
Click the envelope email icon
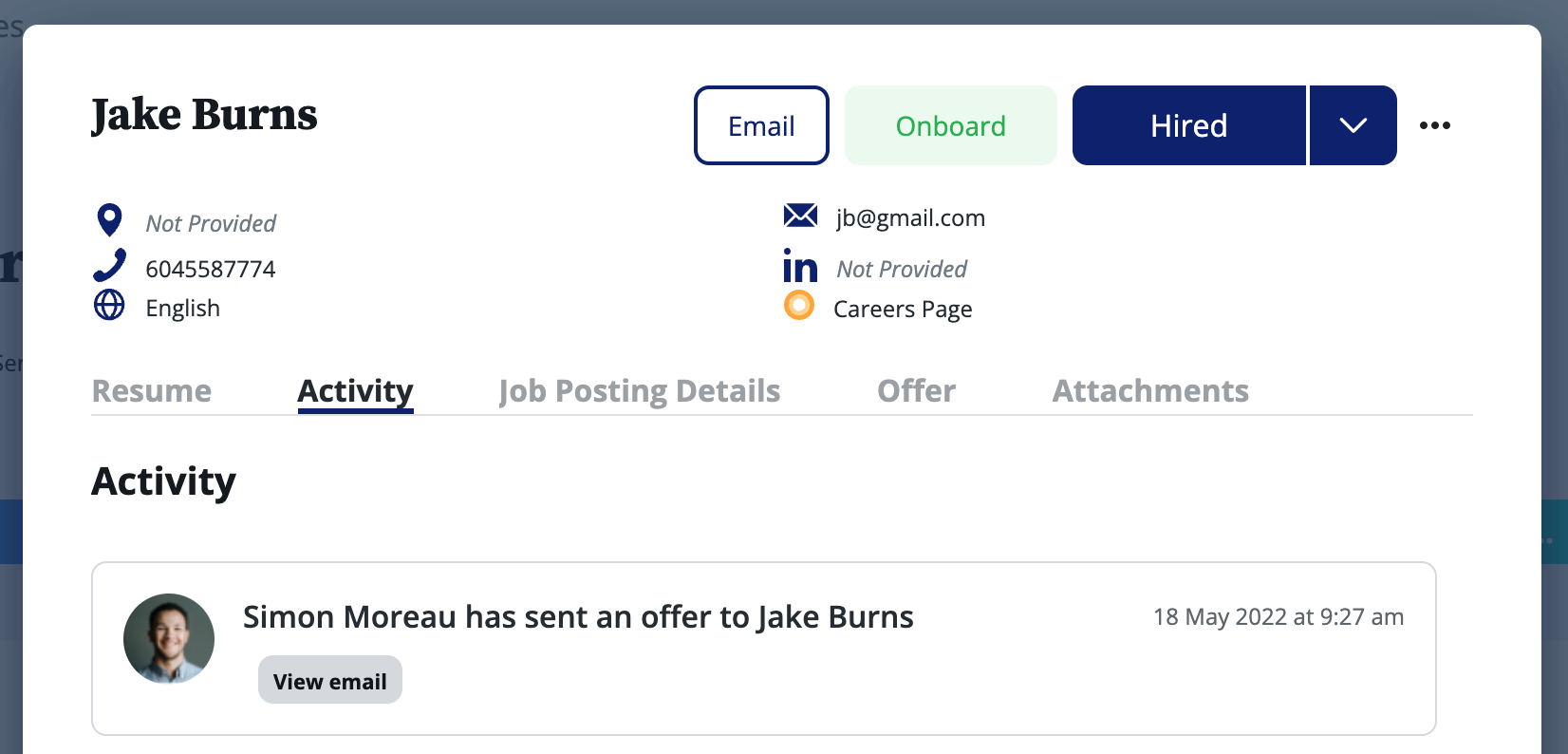coord(800,216)
